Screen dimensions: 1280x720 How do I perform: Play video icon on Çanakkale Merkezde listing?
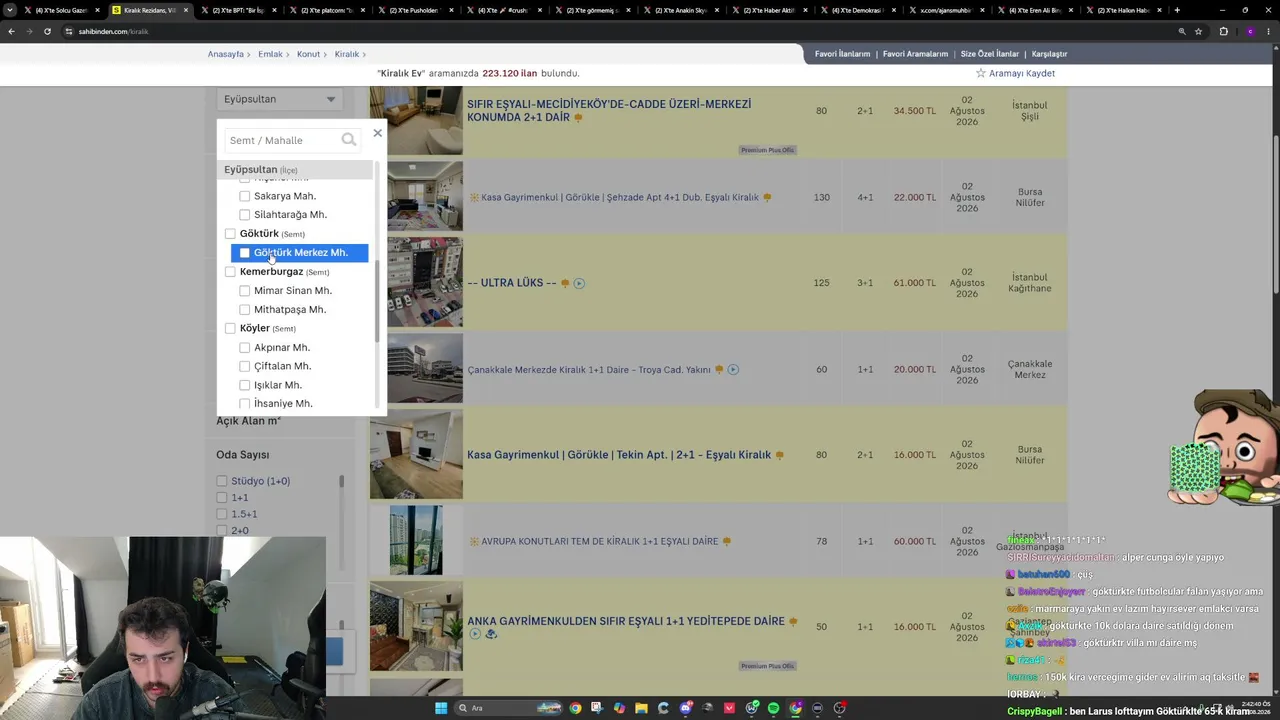pyautogui.click(x=733, y=370)
